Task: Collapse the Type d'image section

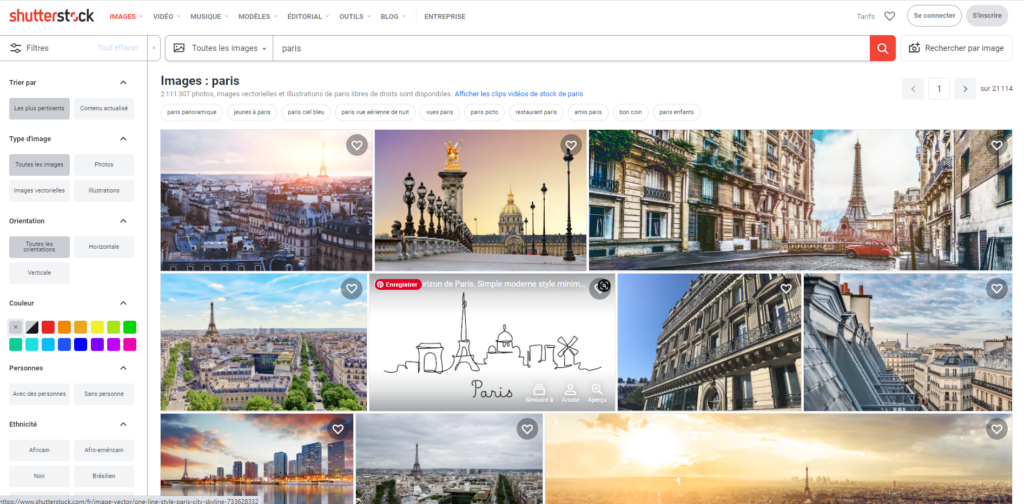Action: coord(123,138)
